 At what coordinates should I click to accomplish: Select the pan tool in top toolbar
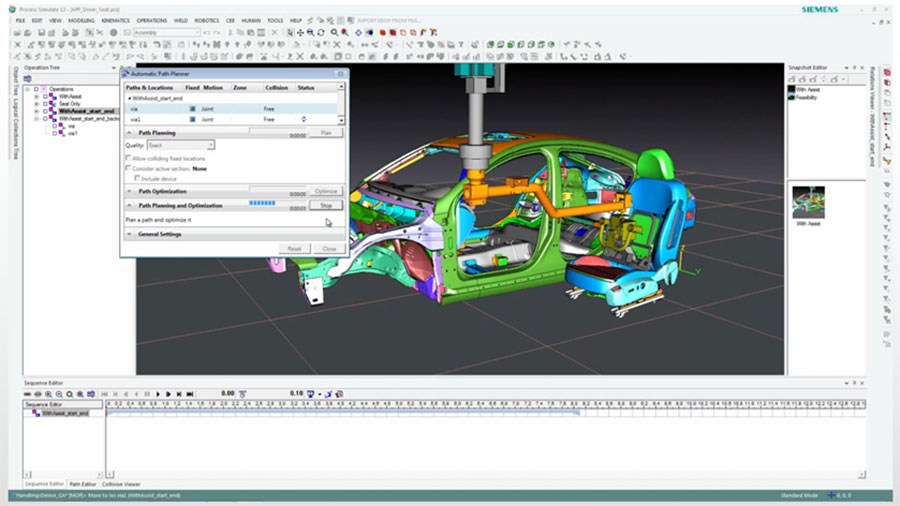300,32
